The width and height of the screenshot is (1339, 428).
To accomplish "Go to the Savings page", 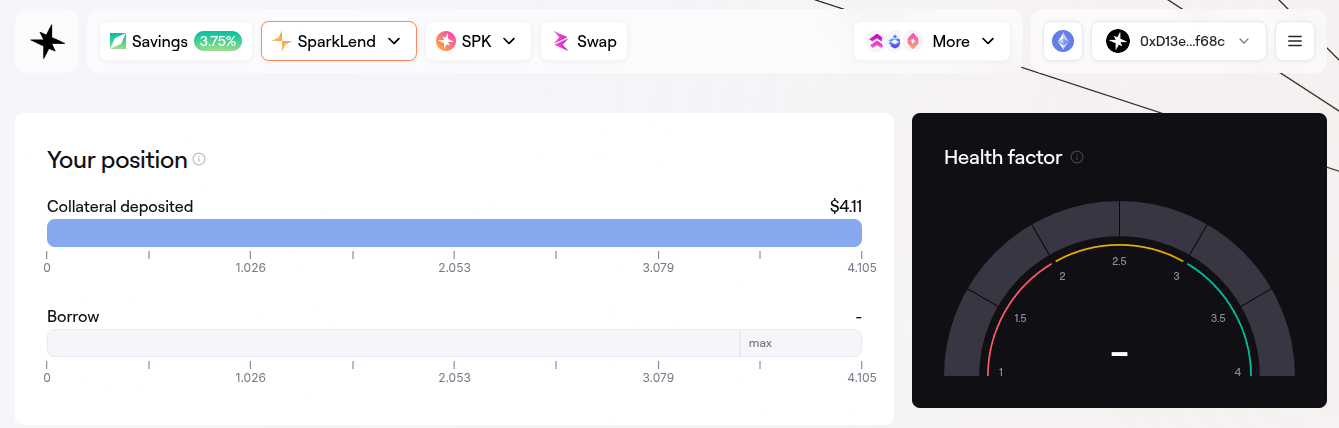I will 158,41.
